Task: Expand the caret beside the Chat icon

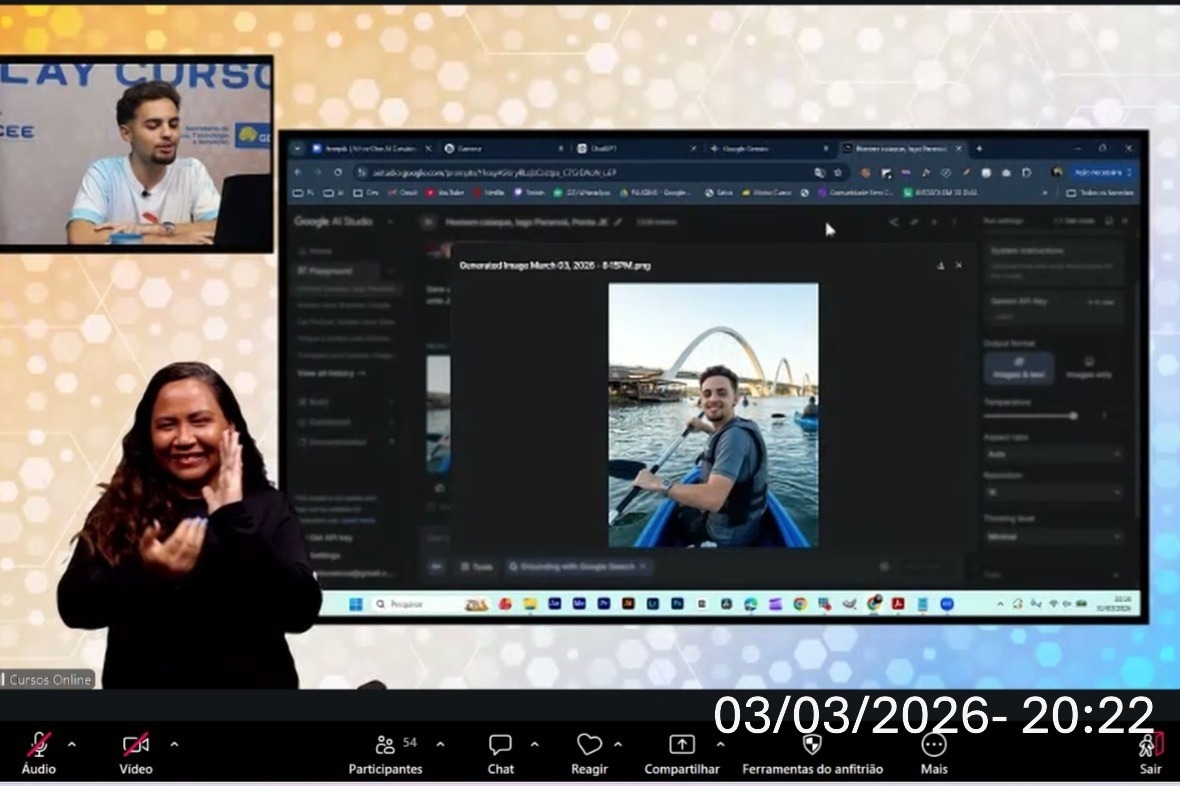Action: tap(534, 745)
